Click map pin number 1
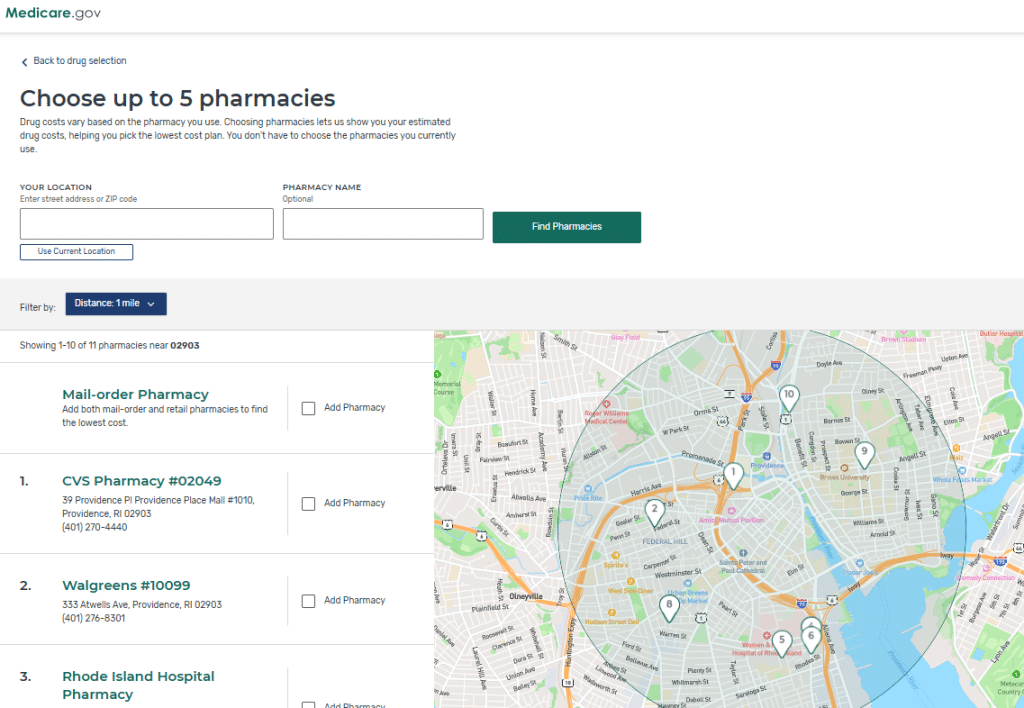 point(733,474)
